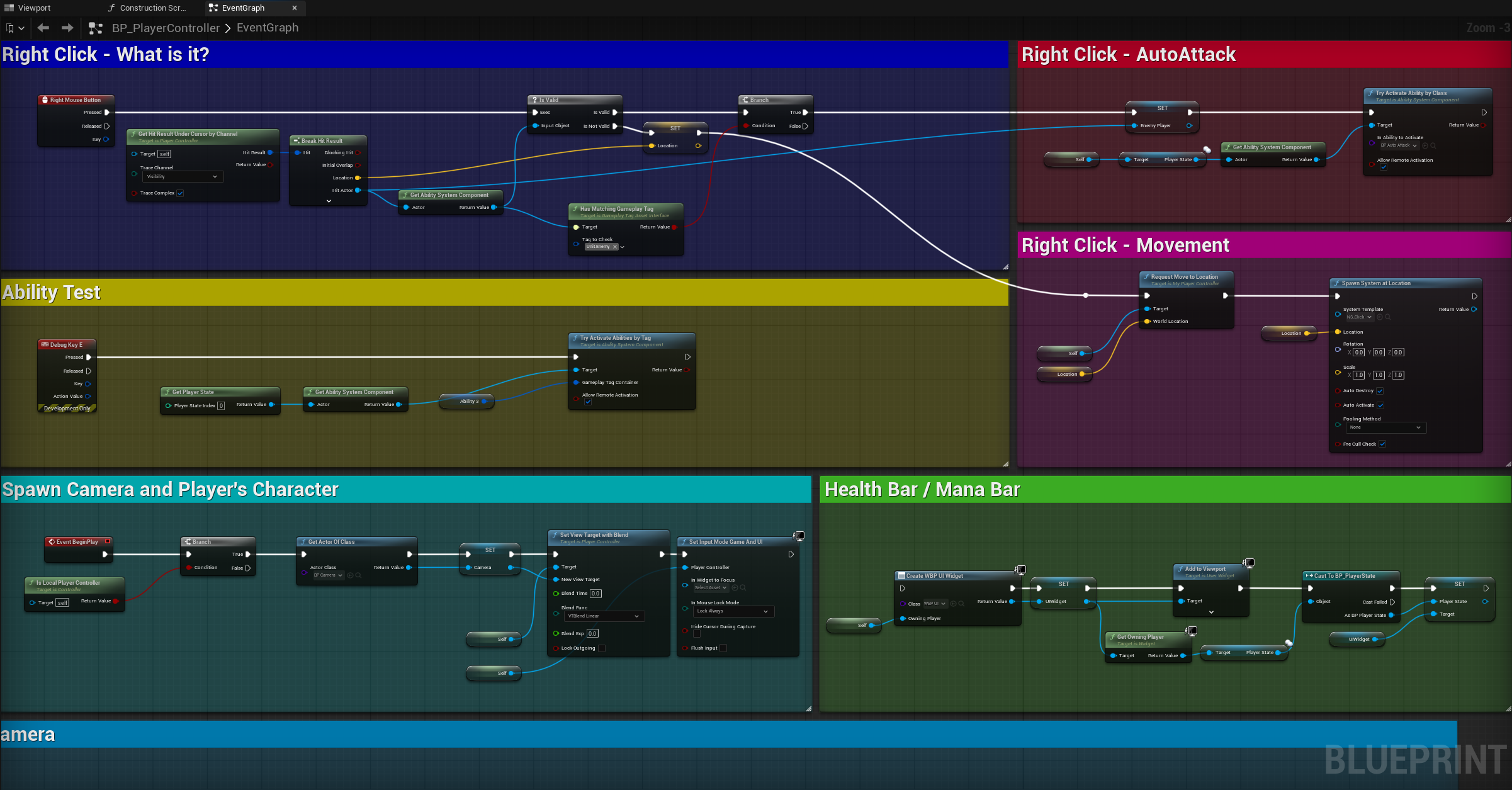Click the Player State Index field

click(x=221, y=406)
